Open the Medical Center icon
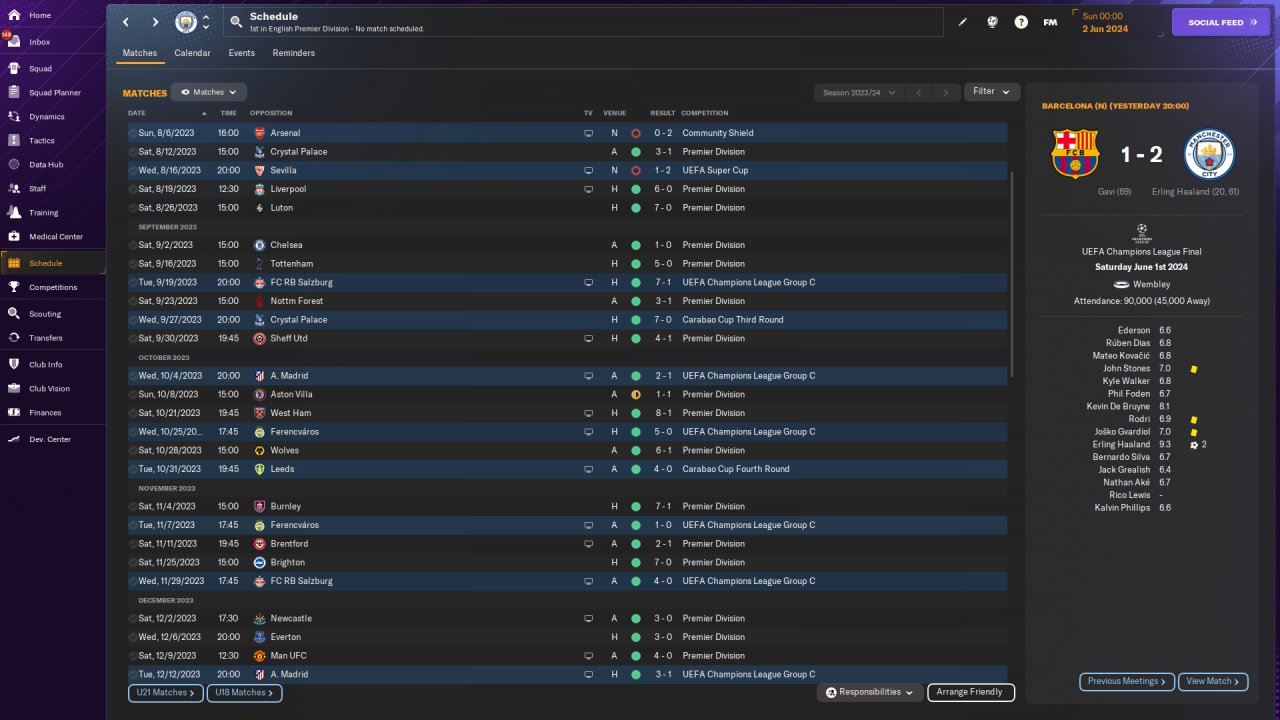 [x=14, y=237]
